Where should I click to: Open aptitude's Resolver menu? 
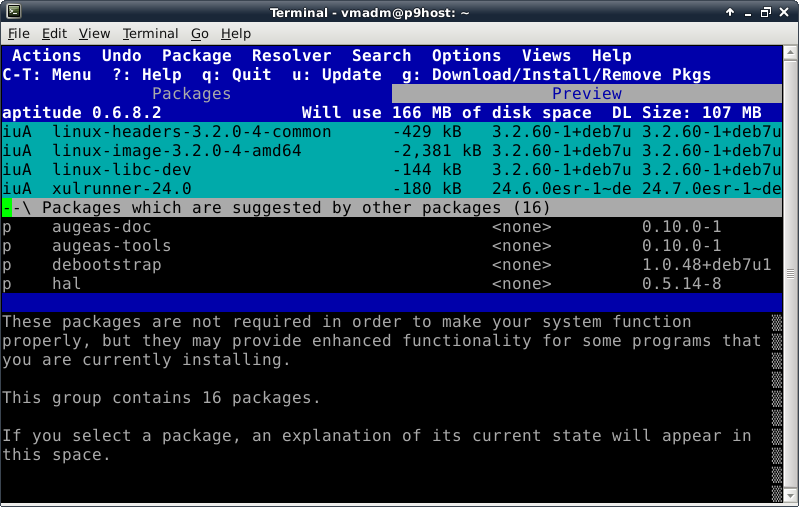[286, 56]
